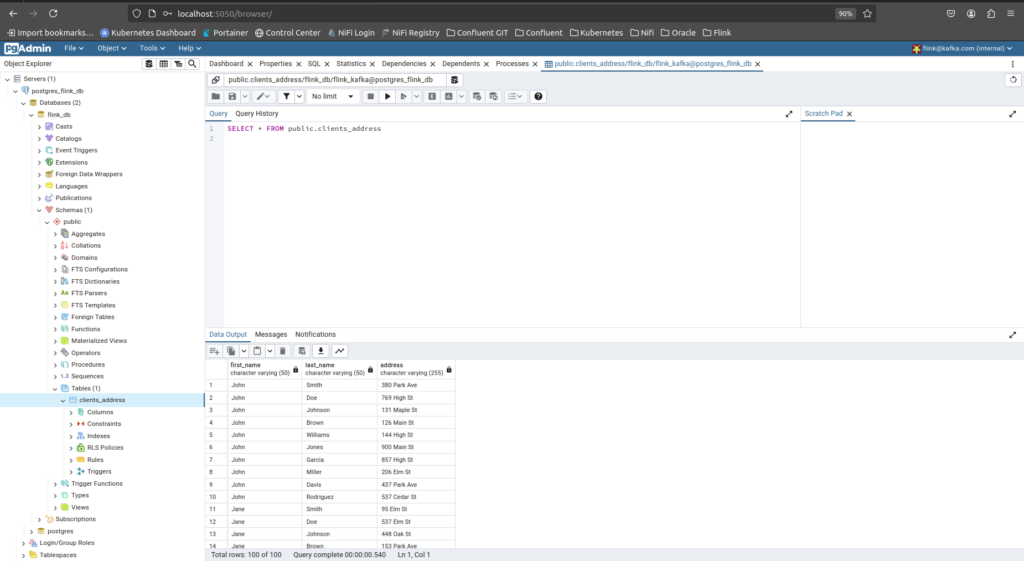The height and width of the screenshot is (561, 1024).
Task: Open the filter options dropdown arrow
Action: coord(298,97)
